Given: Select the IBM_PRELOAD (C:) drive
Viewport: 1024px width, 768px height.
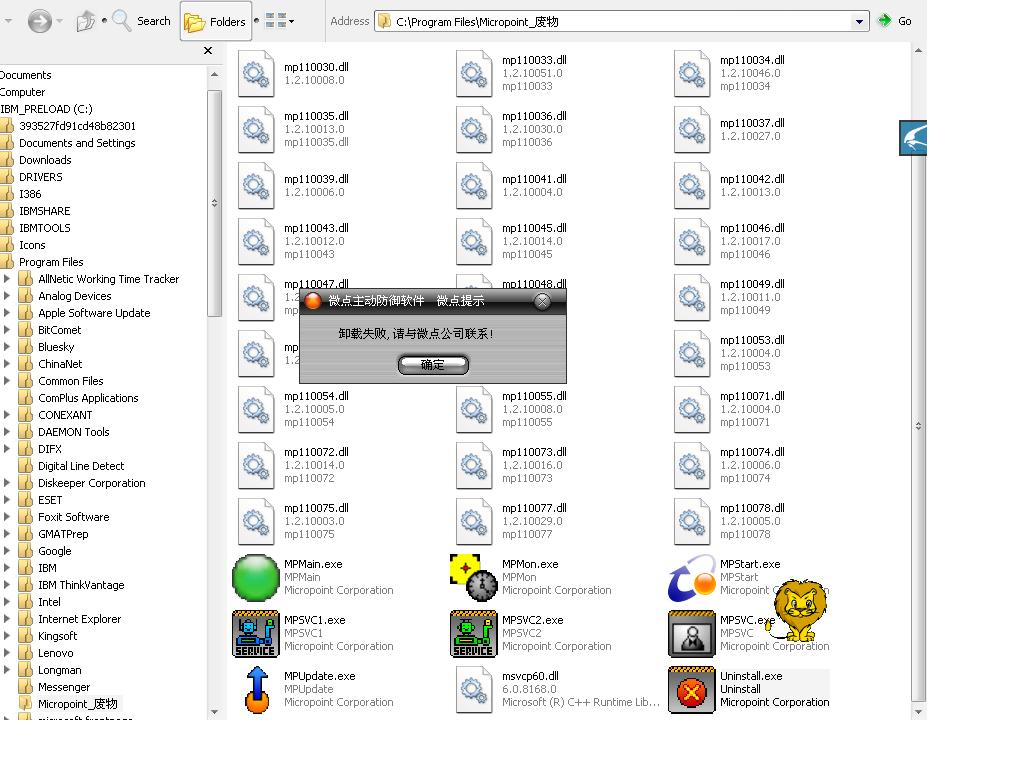Looking at the screenshot, I should (46, 109).
